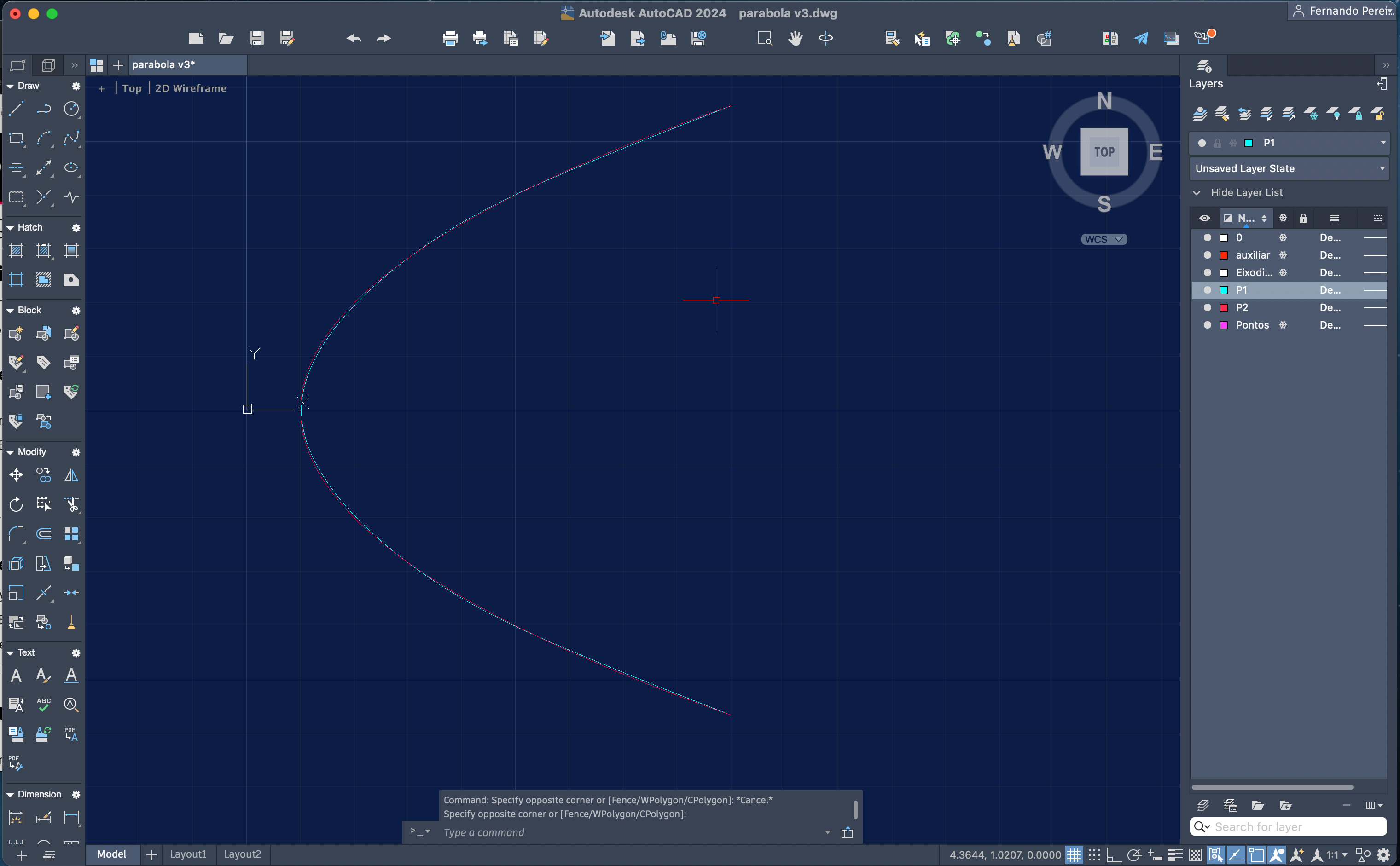
Task: Select the Rotate tool in Modify panel
Action: point(15,504)
